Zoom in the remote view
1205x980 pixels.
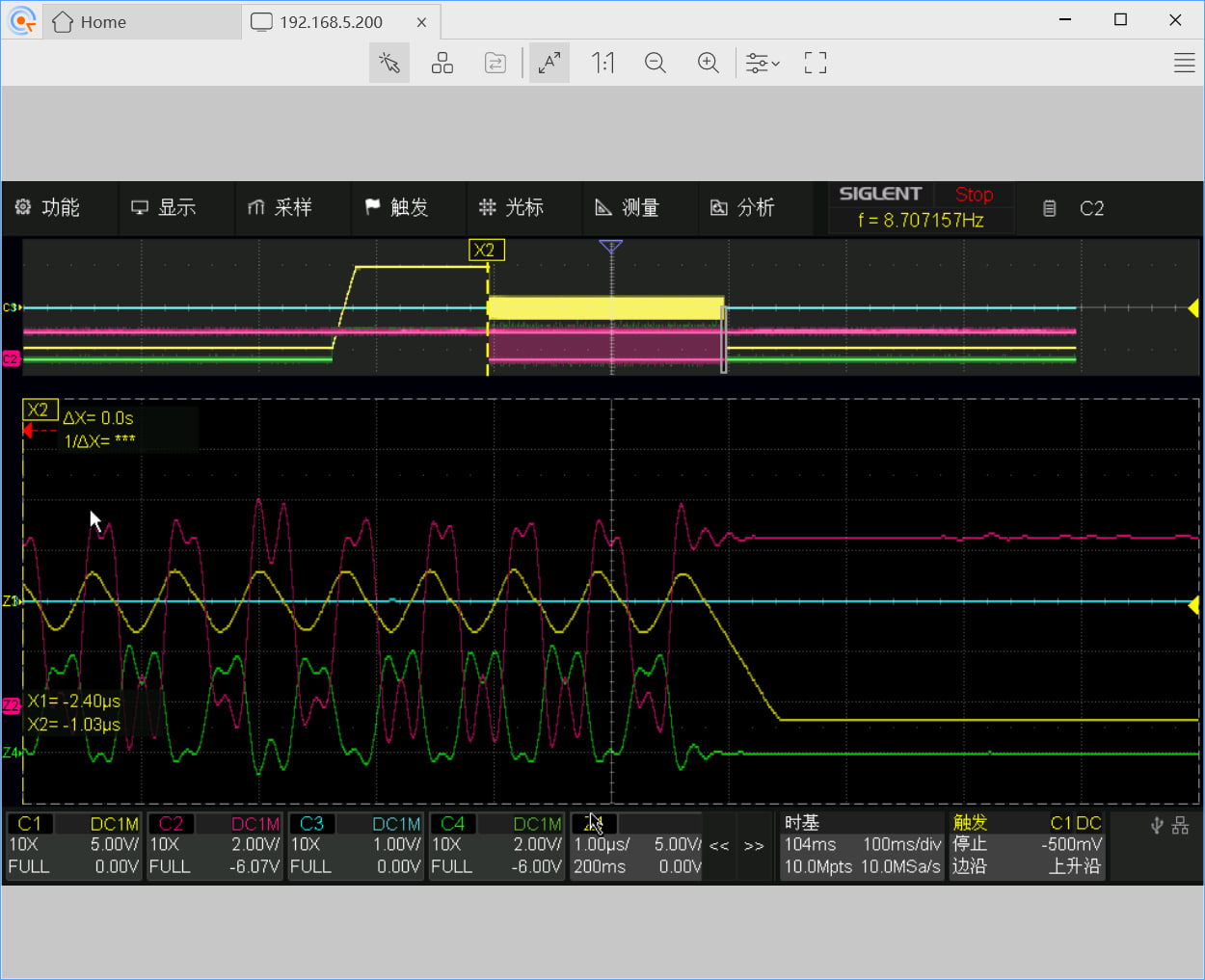pos(709,64)
